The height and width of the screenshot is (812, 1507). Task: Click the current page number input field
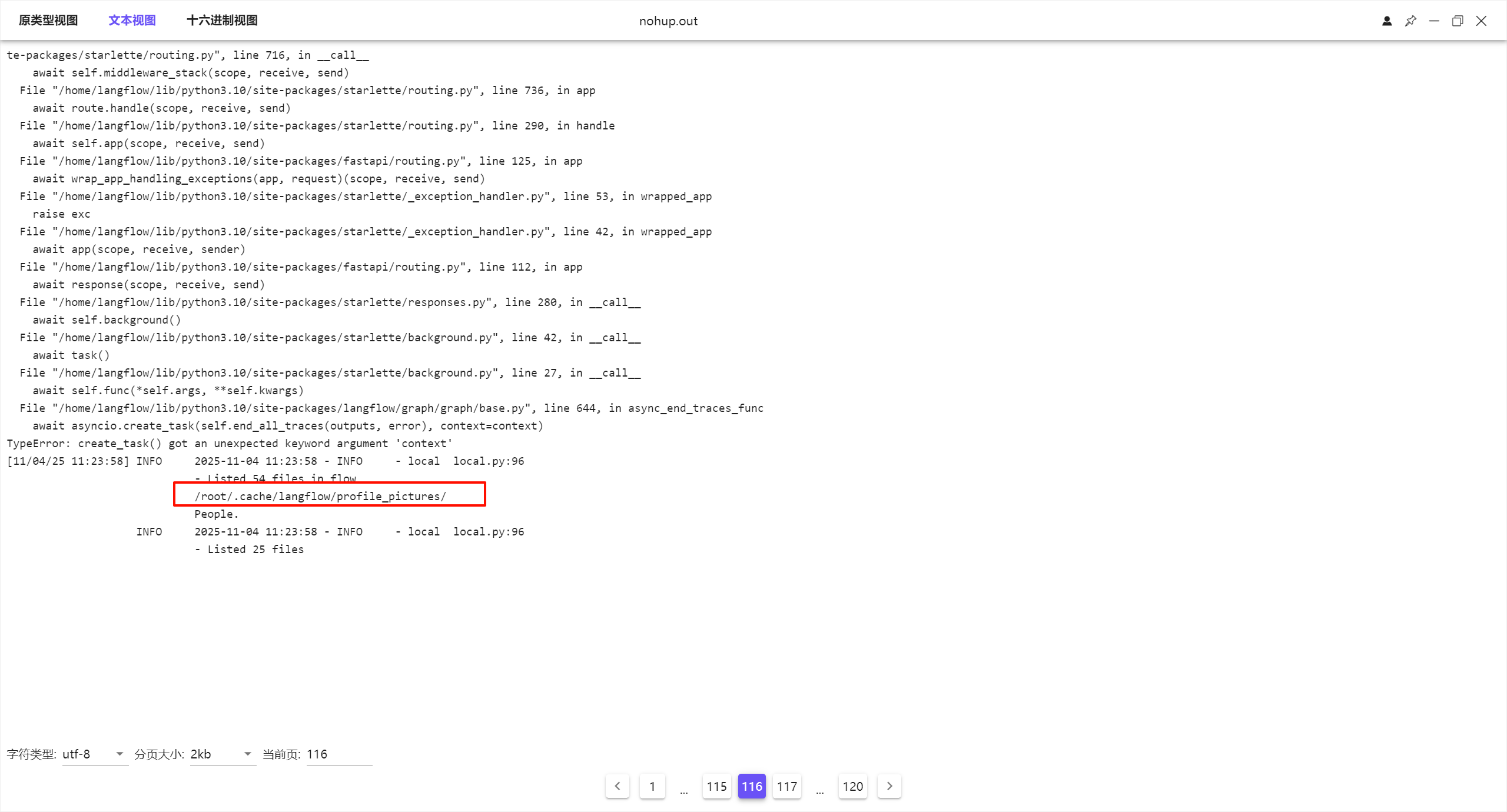(338, 754)
